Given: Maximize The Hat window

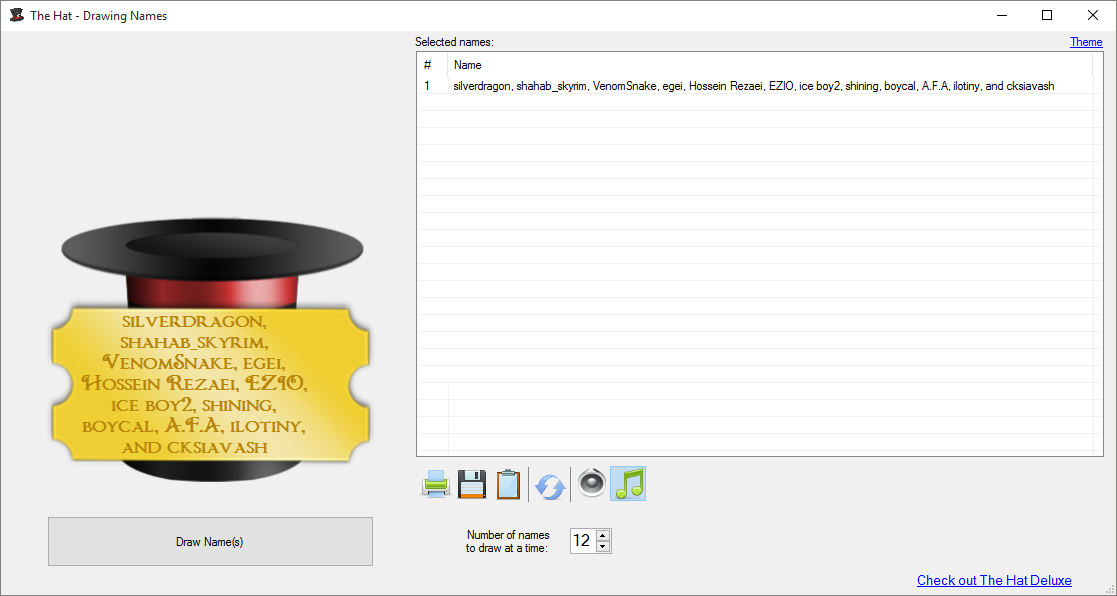Looking at the screenshot, I should tap(1047, 15).
